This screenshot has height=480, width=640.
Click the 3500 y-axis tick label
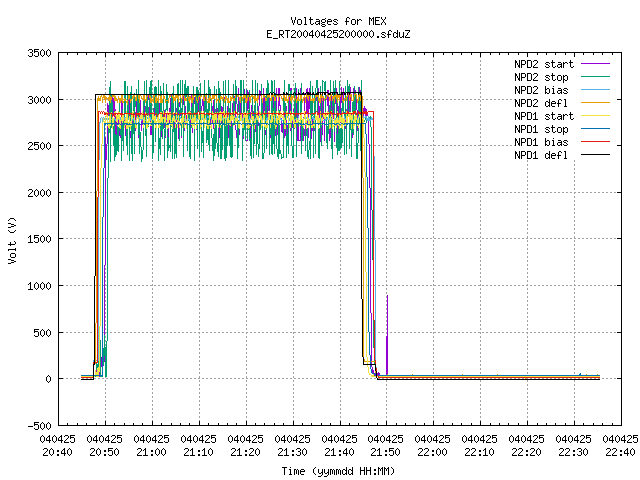[40, 53]
